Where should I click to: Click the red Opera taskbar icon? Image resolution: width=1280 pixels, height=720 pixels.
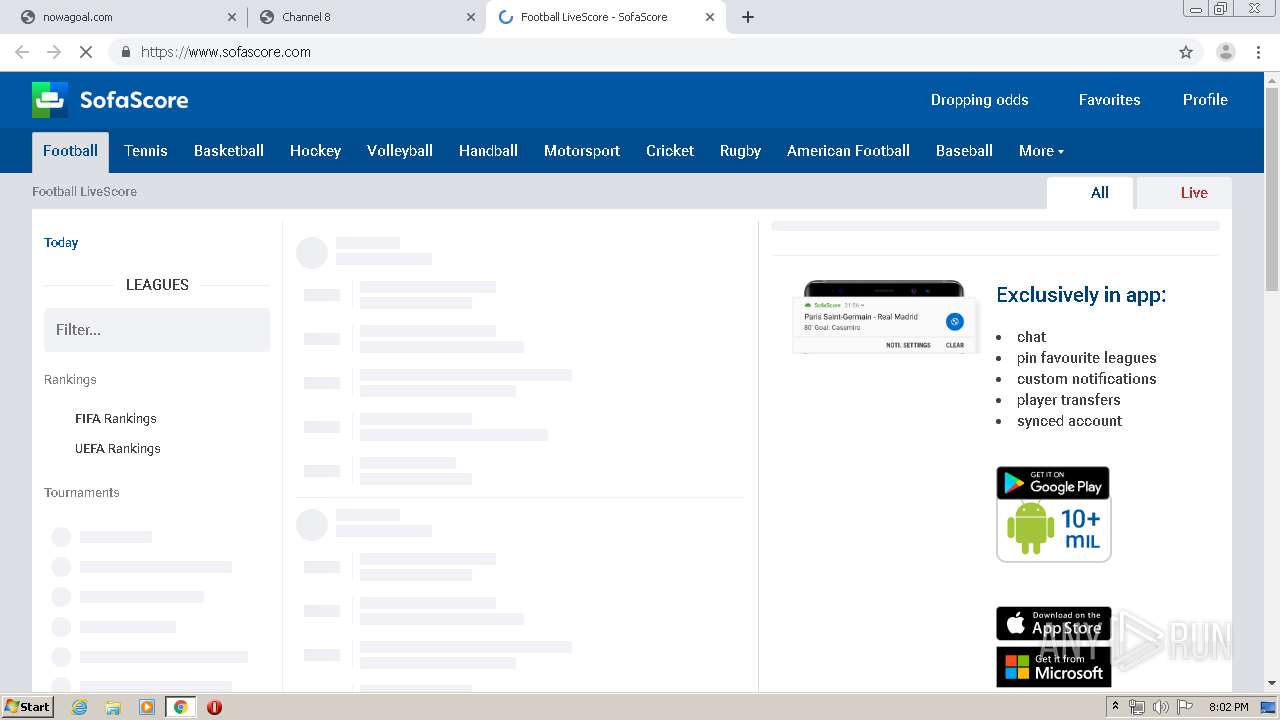click(214, 707)
